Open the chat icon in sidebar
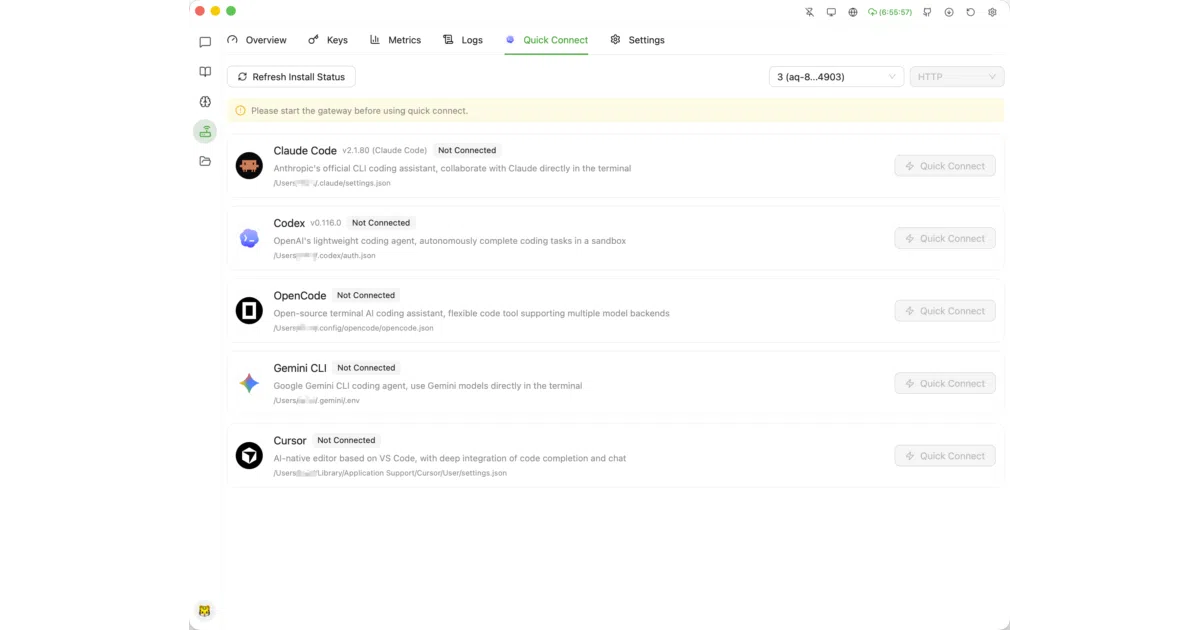The width and height of the screenshot is (1200, 630). tap(205, 42)
